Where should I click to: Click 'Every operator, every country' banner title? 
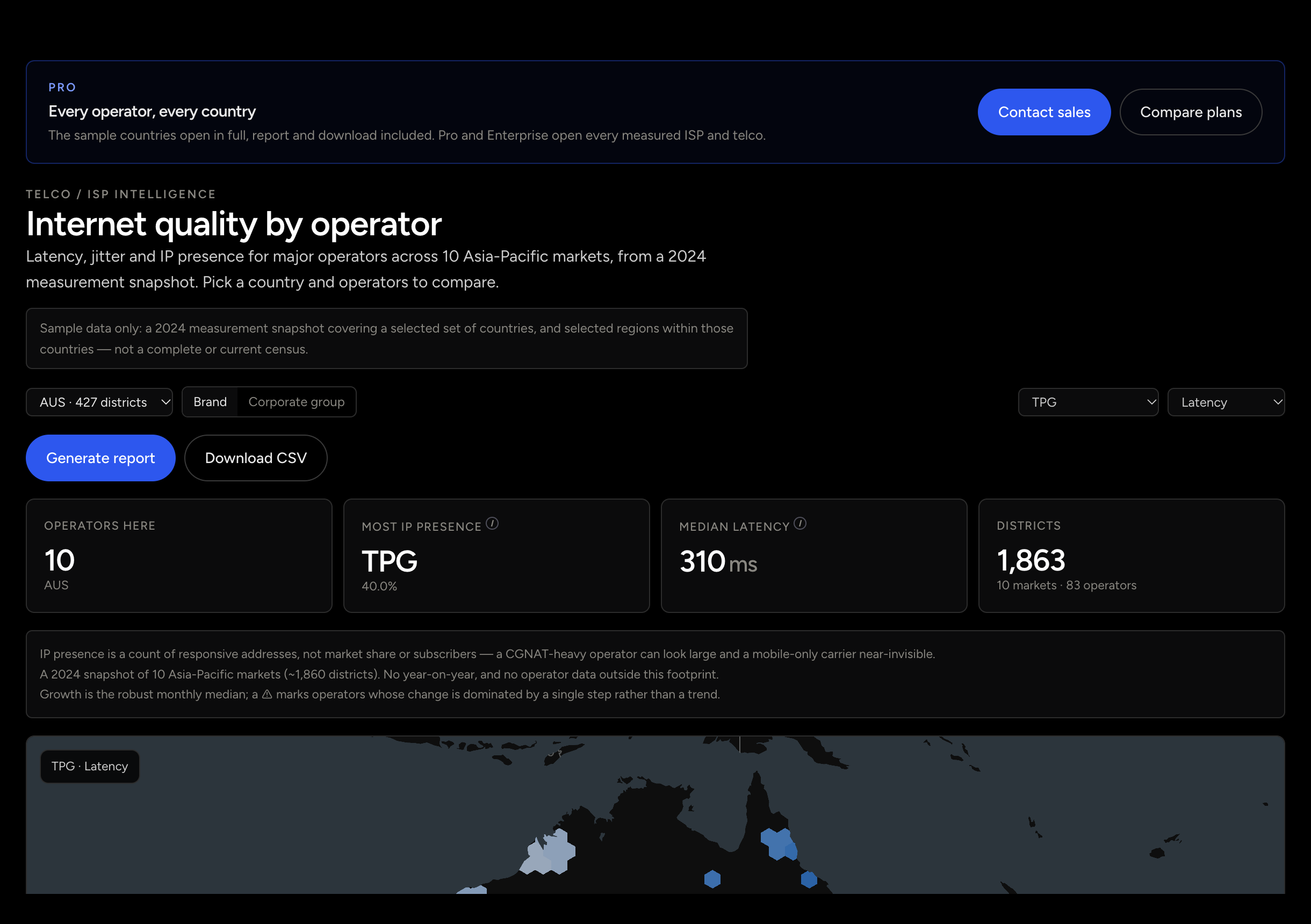tap(152, 111)
